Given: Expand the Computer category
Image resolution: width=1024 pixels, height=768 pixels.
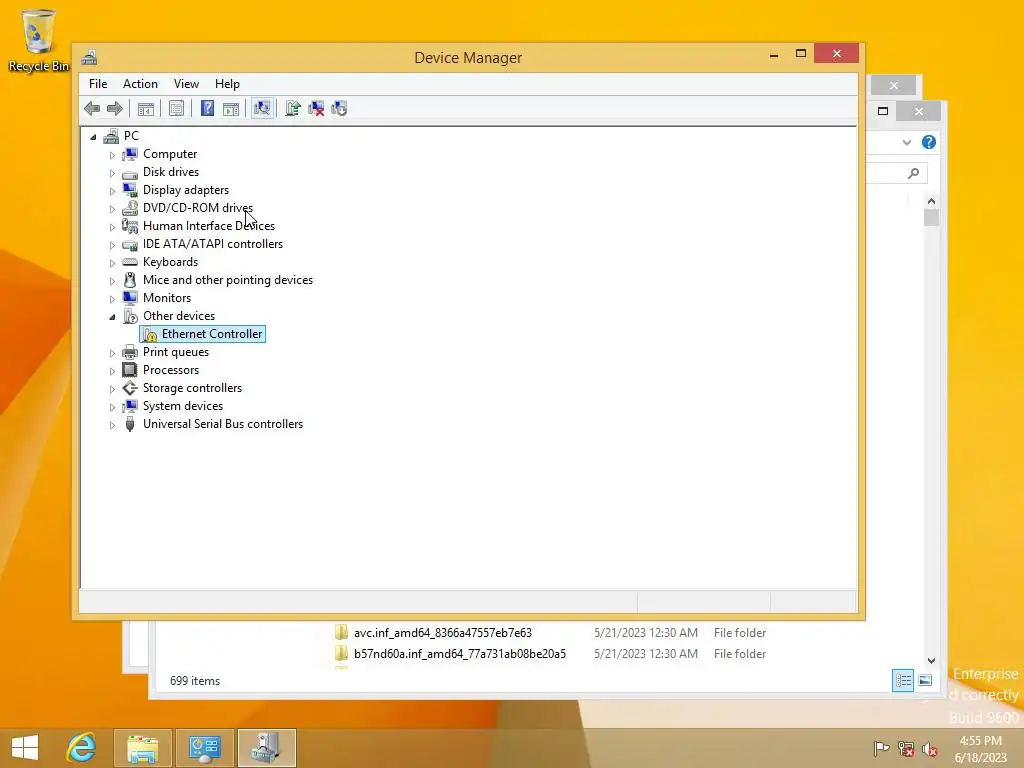Looking at the screenshot, I should click(112, 155).
